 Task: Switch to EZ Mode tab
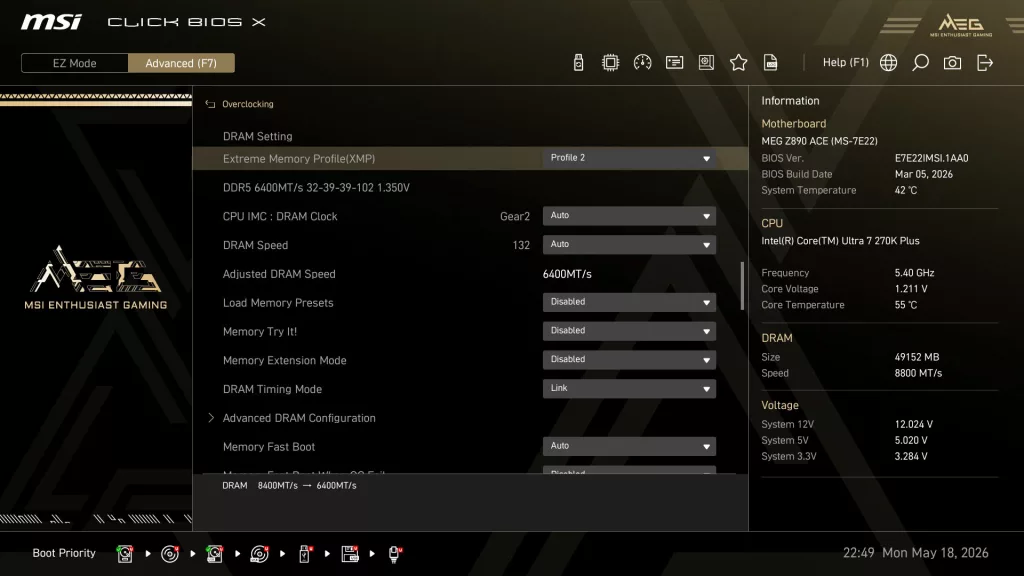tap(74, 63)
